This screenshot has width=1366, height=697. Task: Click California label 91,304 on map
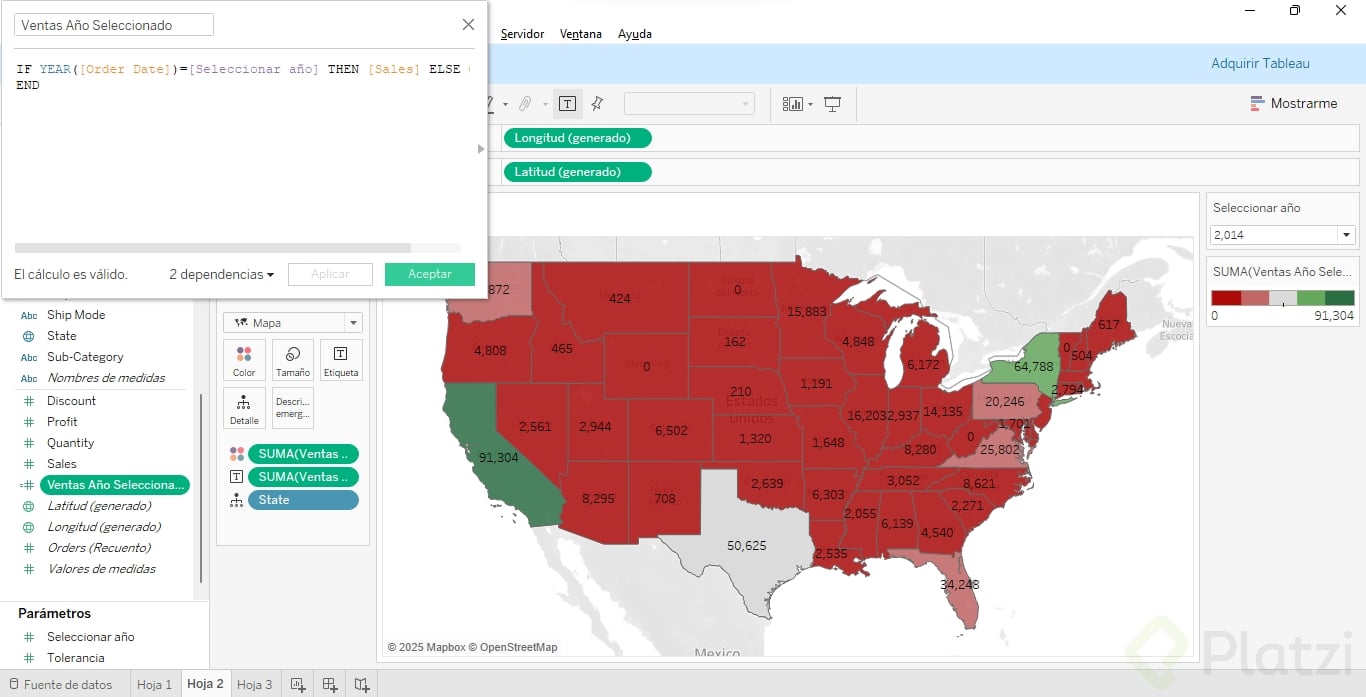click(499, 457)
